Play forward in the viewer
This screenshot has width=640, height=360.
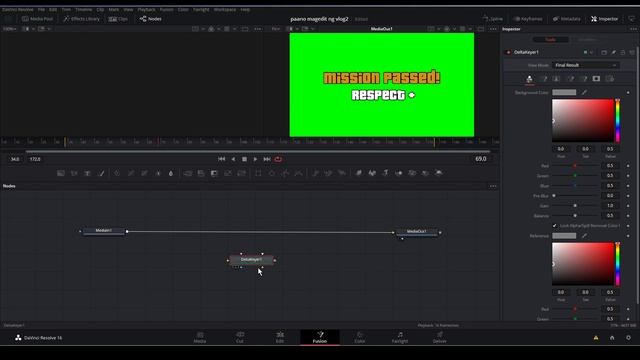tap(256, 159)
